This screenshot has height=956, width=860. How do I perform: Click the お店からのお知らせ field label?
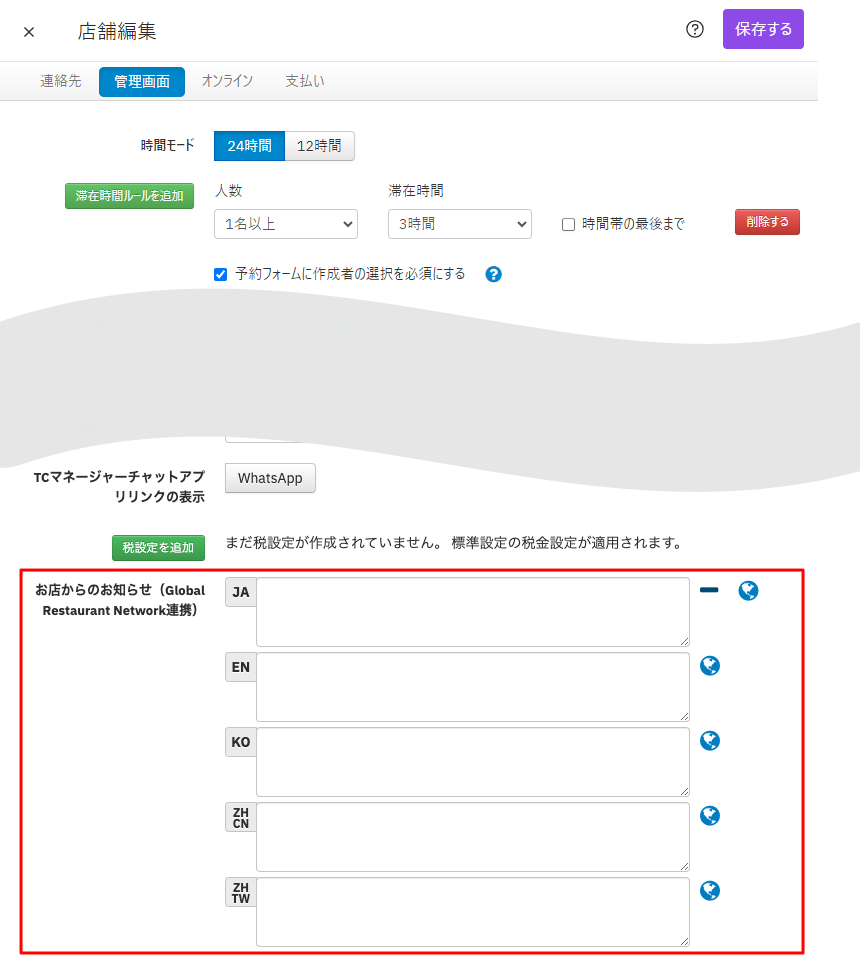point(119,600)
